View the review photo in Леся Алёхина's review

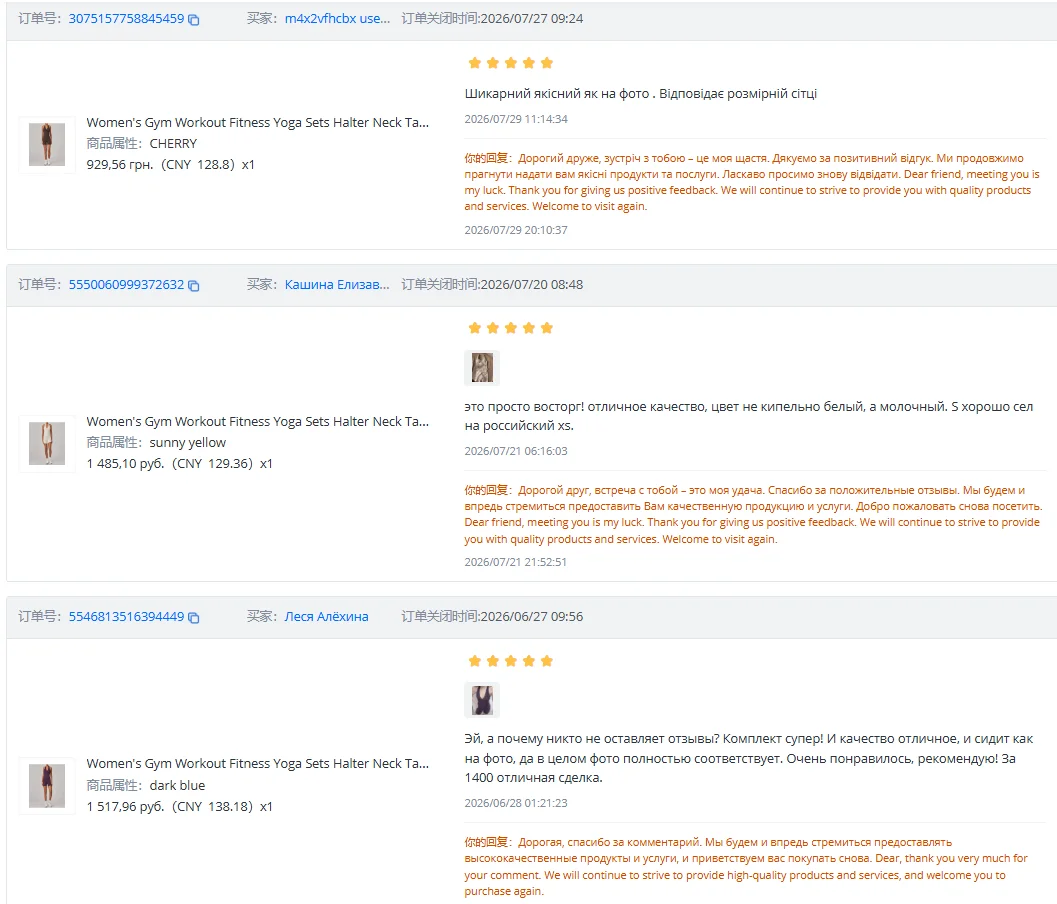click(x=482, y=700)
